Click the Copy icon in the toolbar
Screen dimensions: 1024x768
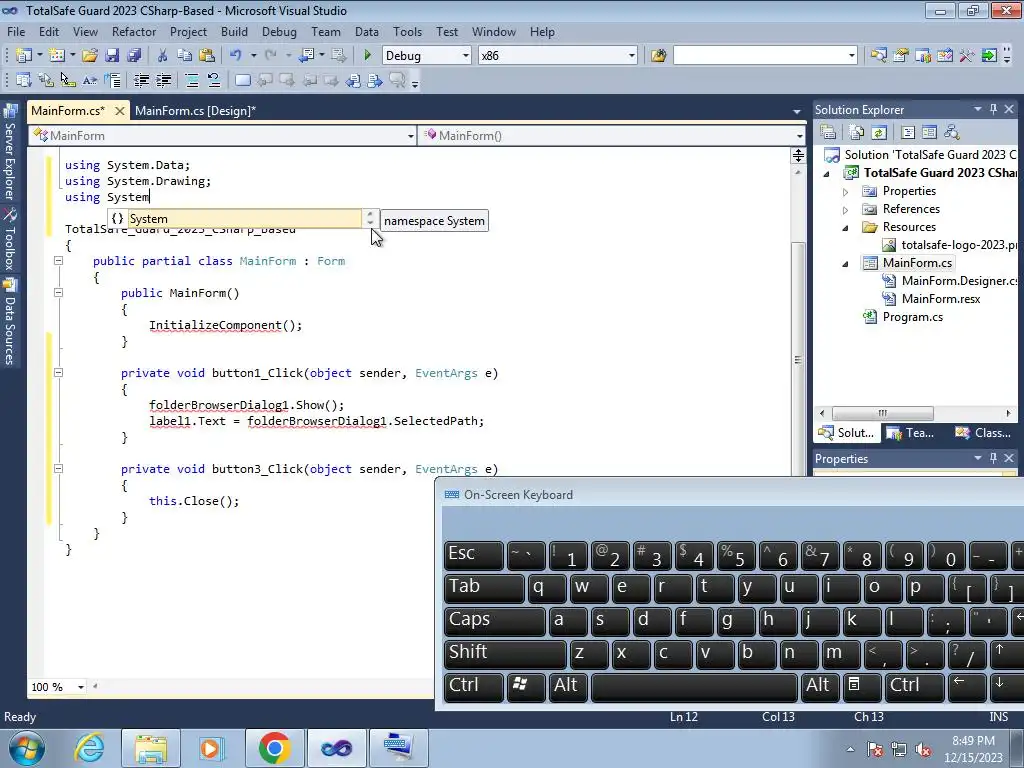pyautogui.click(x=185, y=56)
